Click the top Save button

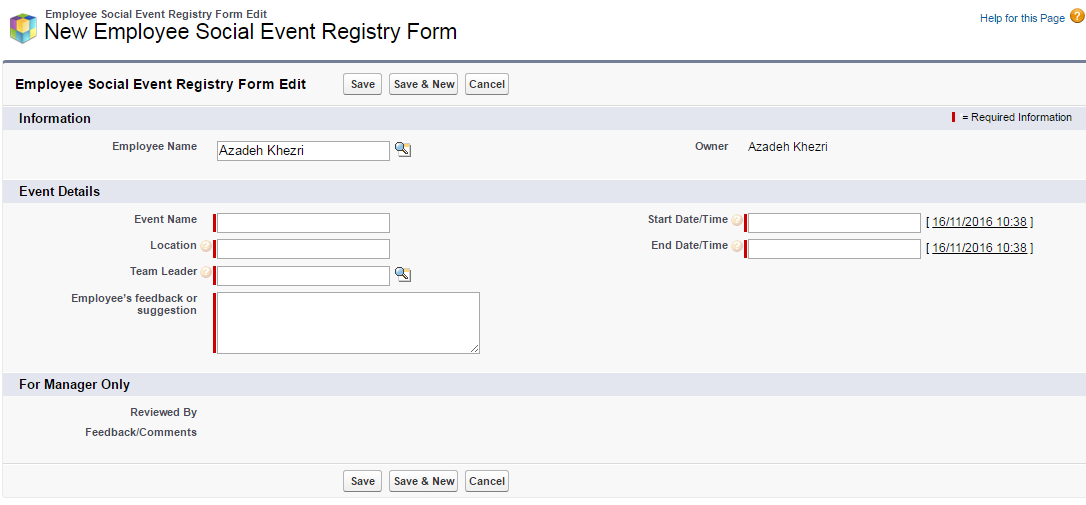(x=363, y=84)
